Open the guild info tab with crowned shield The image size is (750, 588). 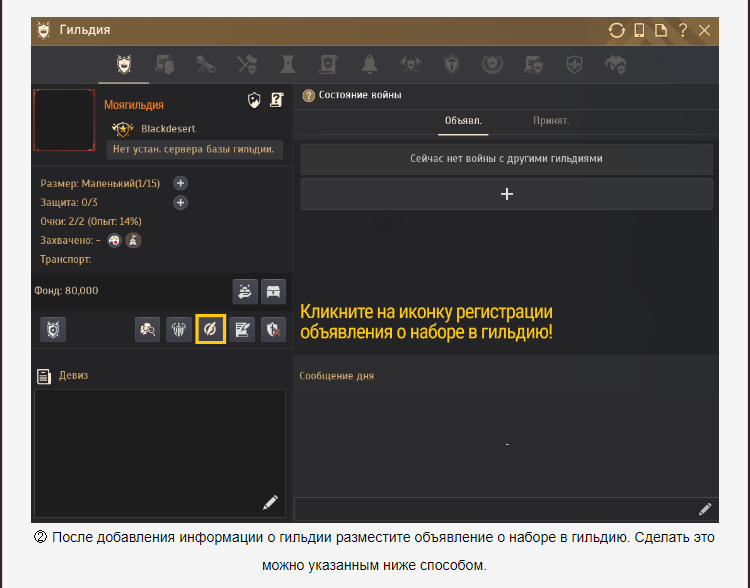pyautogui.click(x=124, y=65)
